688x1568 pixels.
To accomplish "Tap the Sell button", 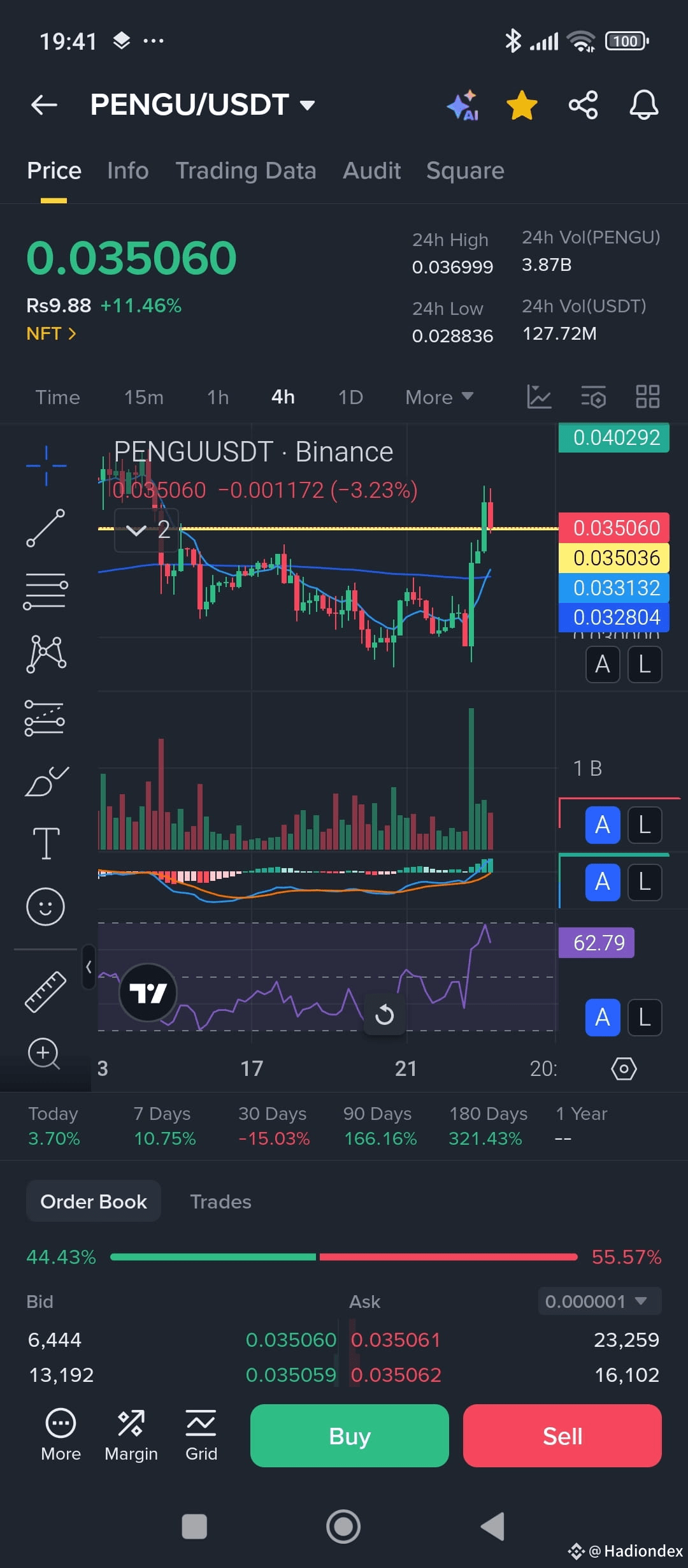I will 563,1436.
